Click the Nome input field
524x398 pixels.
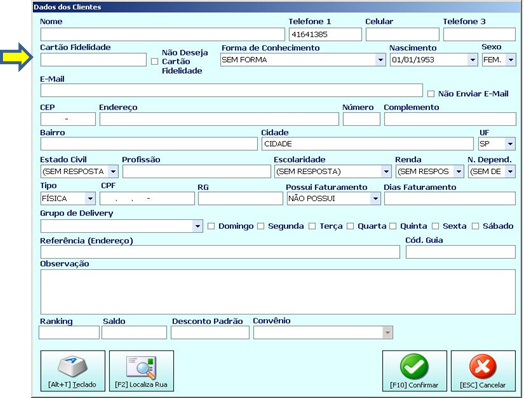(x=162, y=34)
